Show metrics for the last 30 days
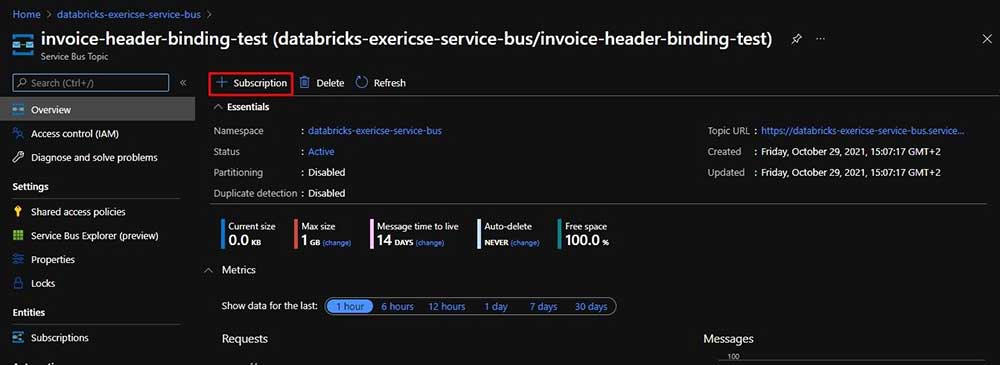The width and height of the screenshot is (1000, 365). coord(591,307)
